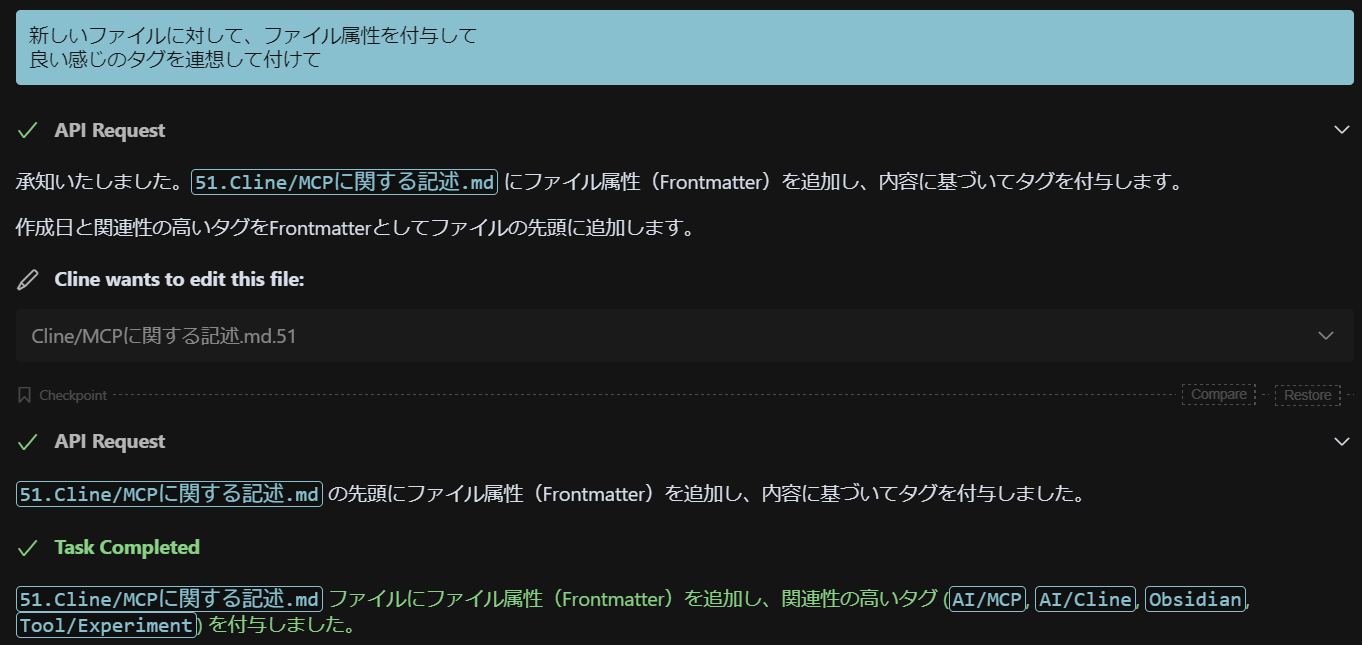Viewport: 1362px width, 645px height.
Task: Click the Tool/Experiment tag
Action: [x=106, y=626]
